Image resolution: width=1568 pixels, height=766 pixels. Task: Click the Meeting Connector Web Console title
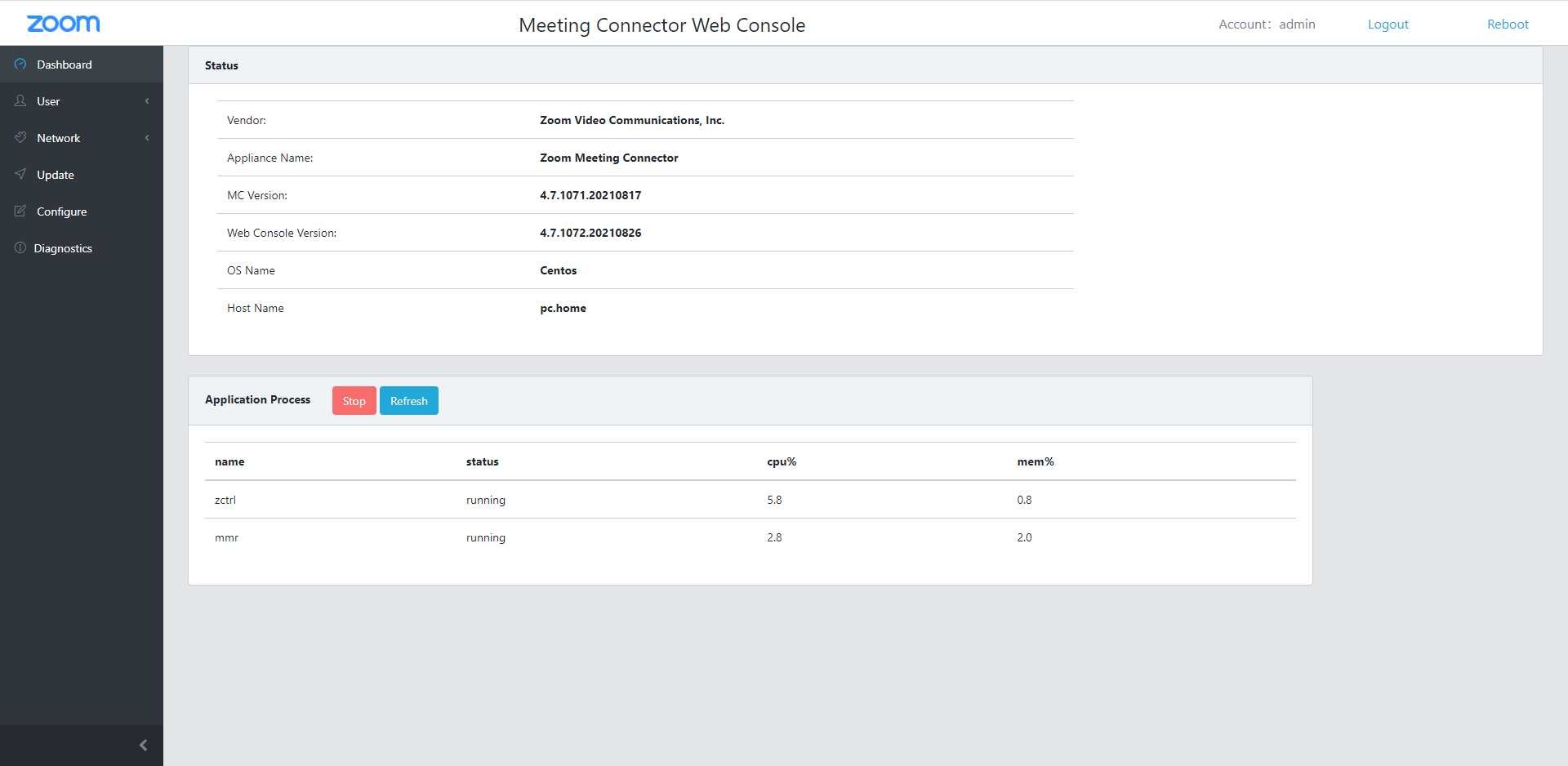(x=662, y=25)
